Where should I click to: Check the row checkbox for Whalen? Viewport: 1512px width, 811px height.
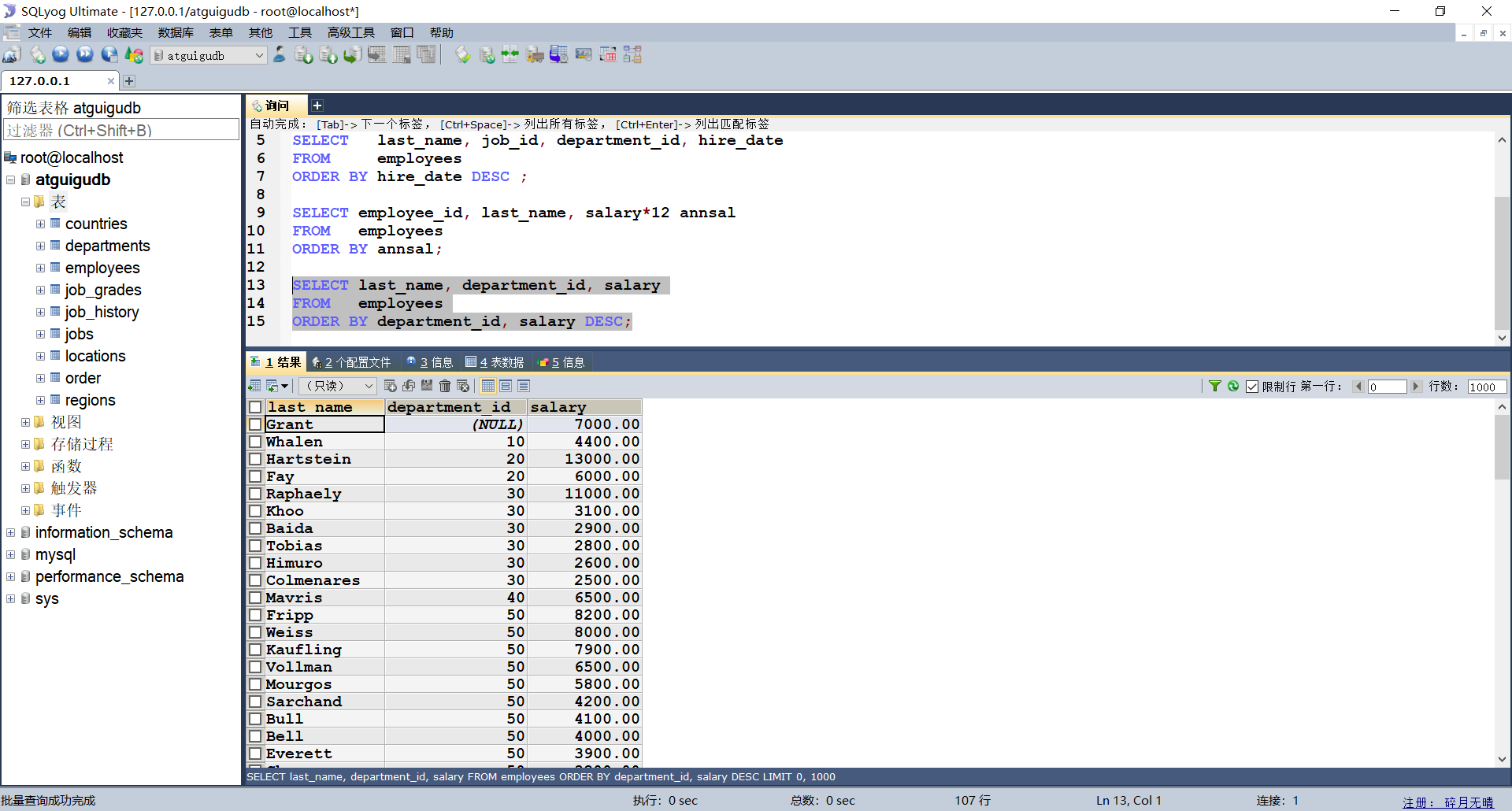(255, 442)
